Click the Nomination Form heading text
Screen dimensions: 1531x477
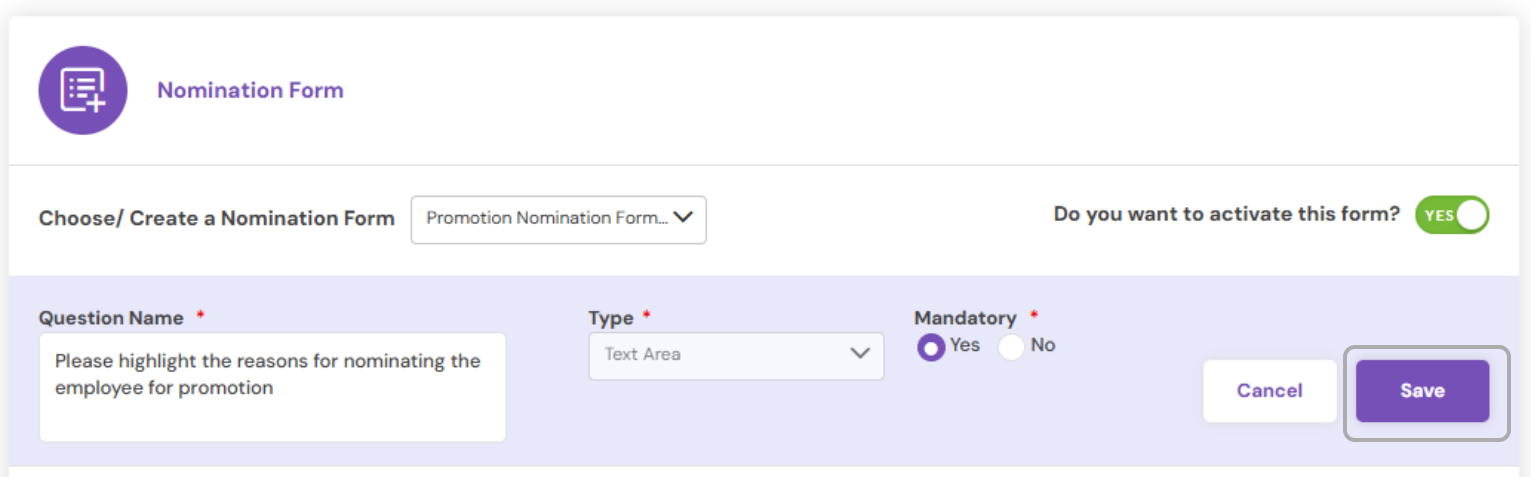[x=250, y=90]
